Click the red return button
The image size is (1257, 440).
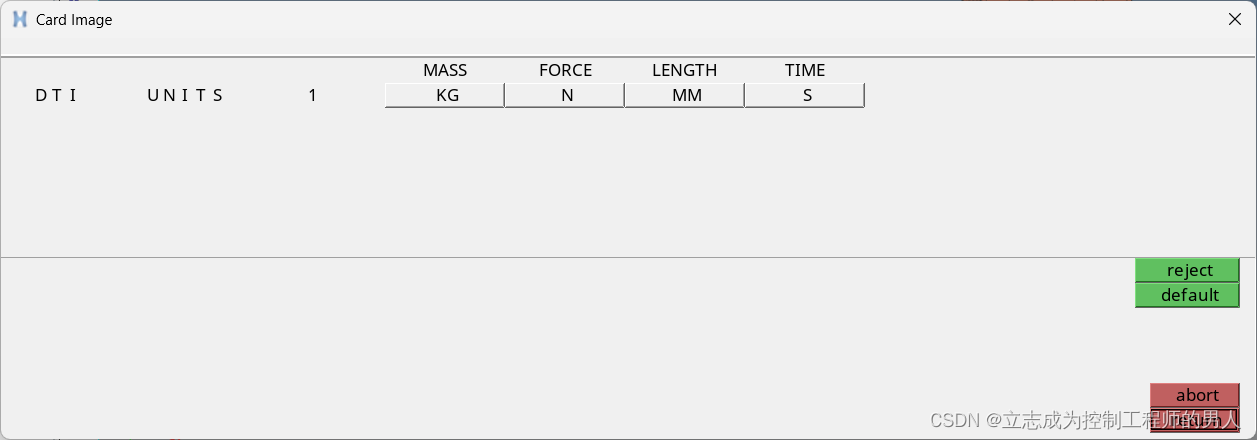[x=1196, y=420]
